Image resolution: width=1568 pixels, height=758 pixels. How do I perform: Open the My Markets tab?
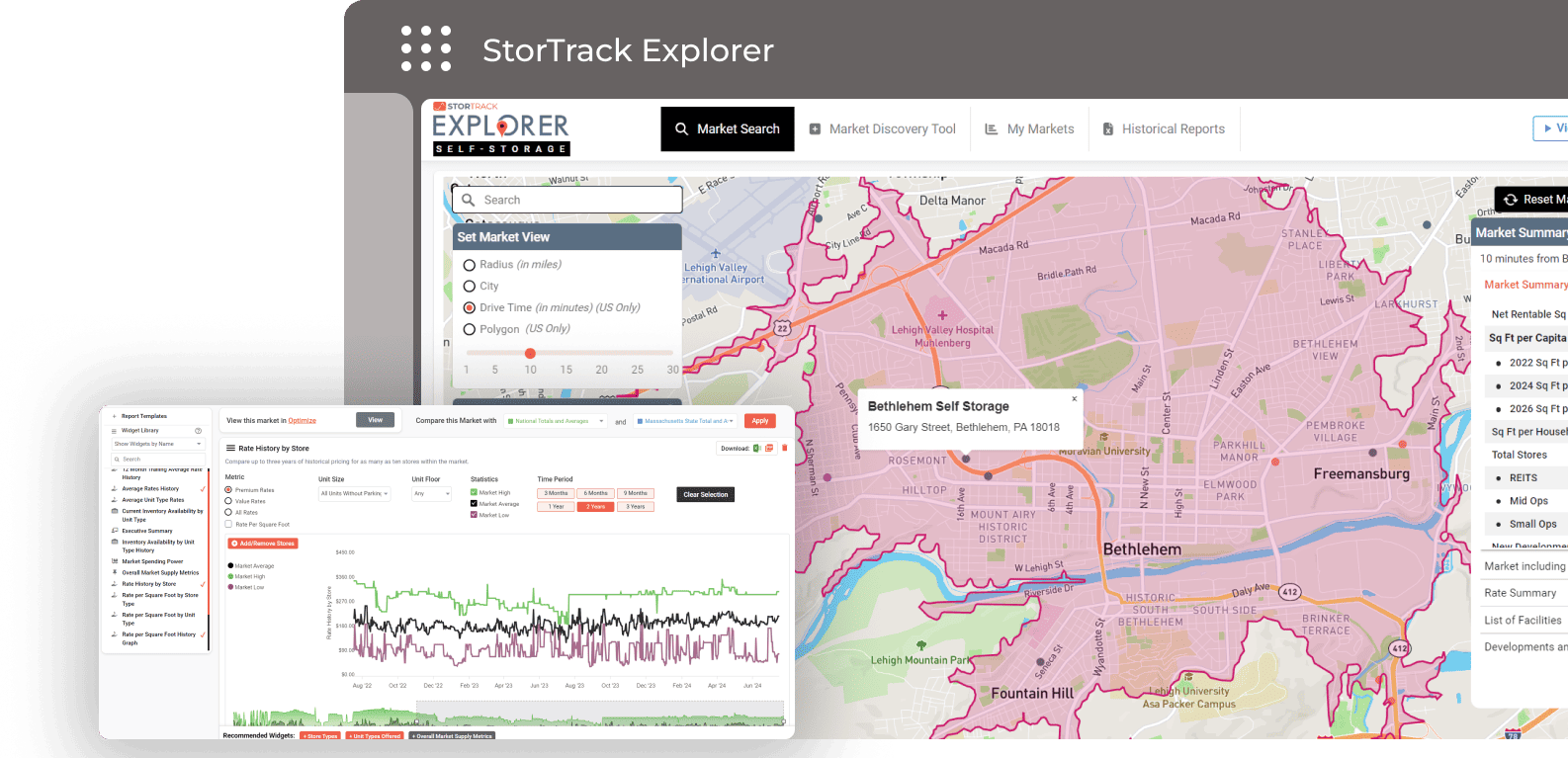point(1029,129)
